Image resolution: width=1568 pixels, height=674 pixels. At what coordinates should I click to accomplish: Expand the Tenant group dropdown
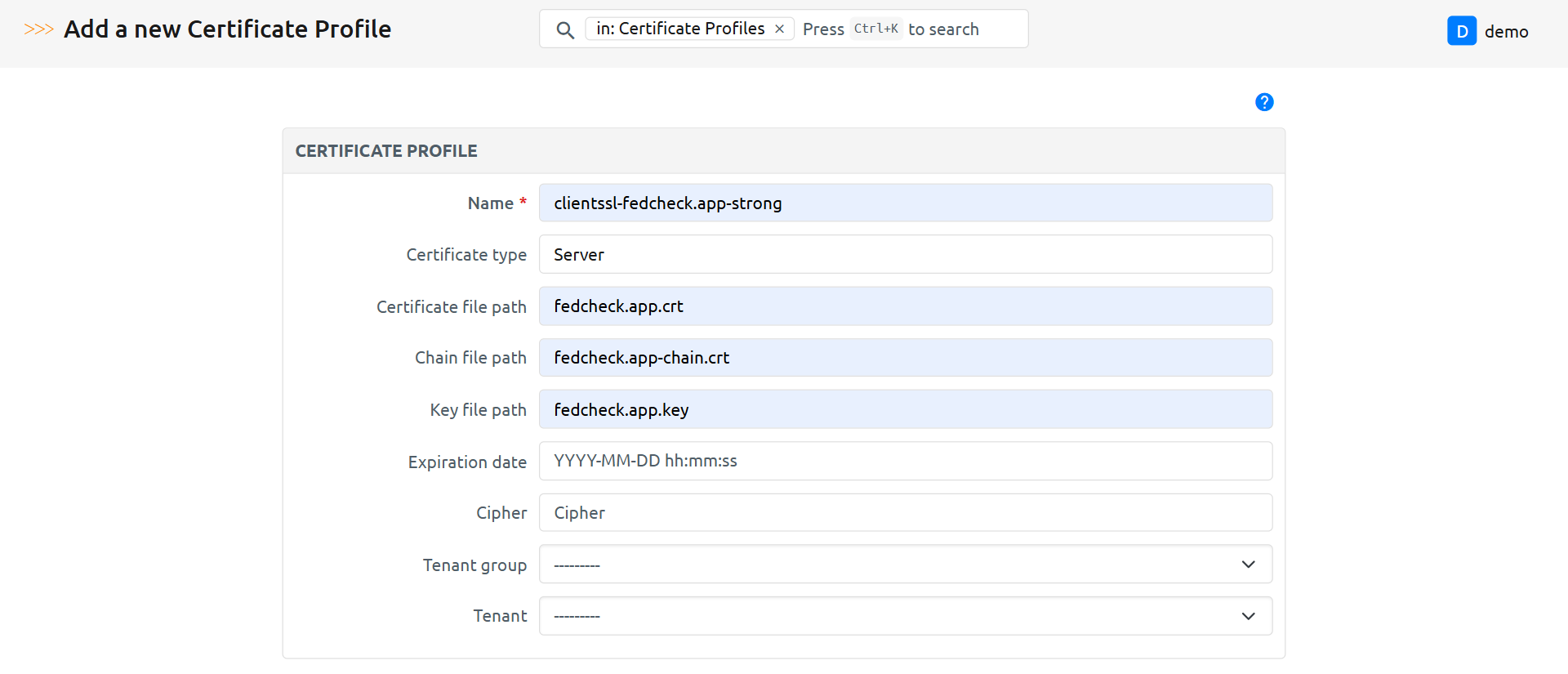905,565
